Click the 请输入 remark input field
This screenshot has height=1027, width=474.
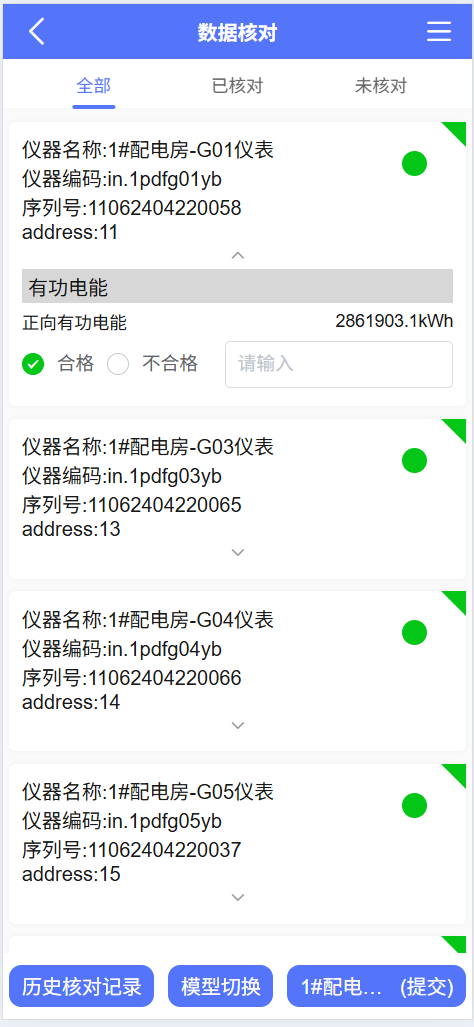click(339, 364)
